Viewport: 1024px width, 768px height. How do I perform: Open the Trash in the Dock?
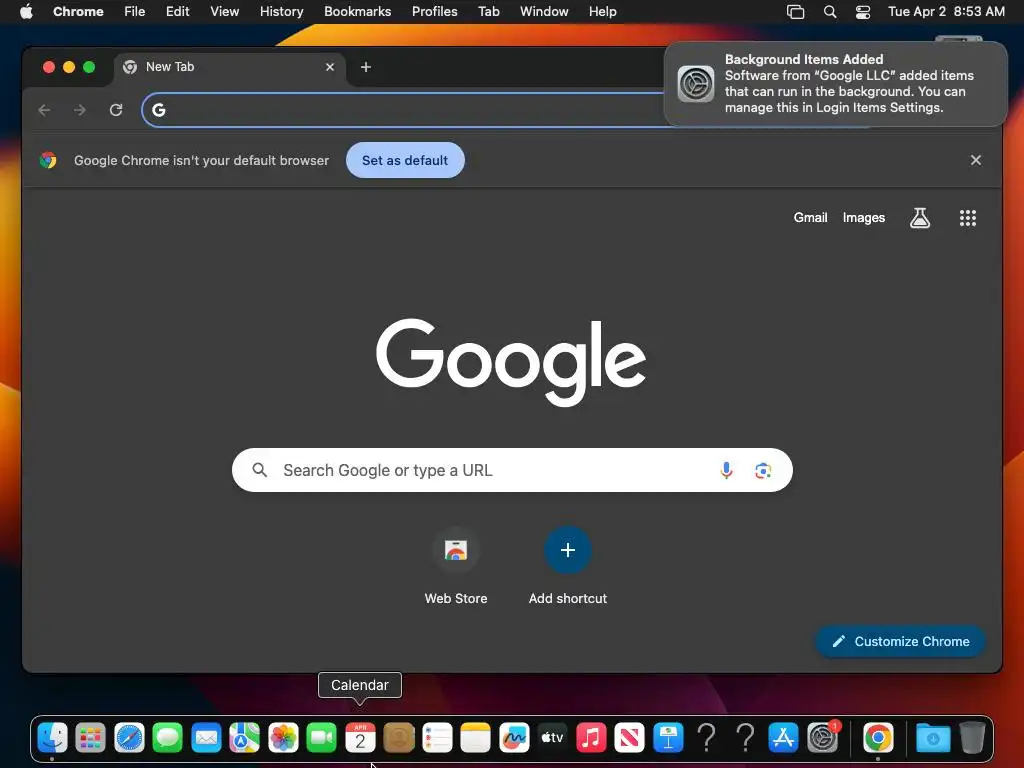point(972,738)
